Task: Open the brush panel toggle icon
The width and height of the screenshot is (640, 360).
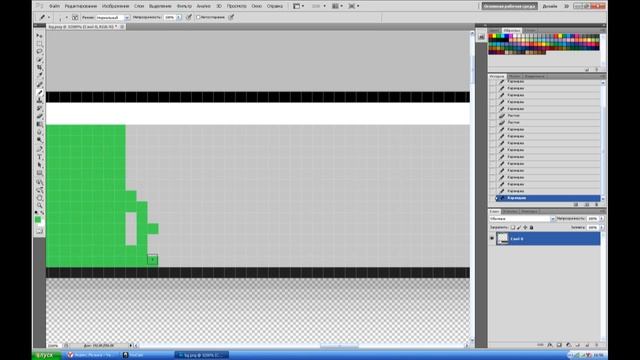Action: pyautogui.click(x=75, y=18)
